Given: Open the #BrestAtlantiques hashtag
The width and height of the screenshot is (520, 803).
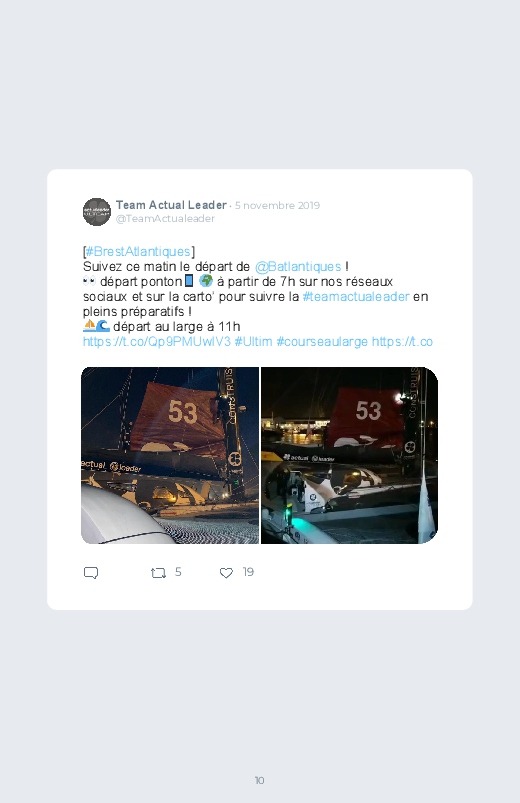Looking at the screenshot, I should click(138, 251).
